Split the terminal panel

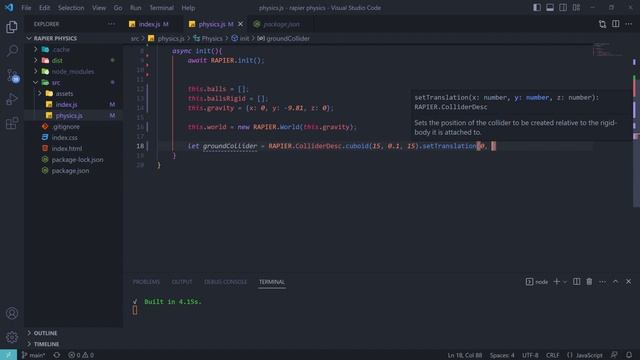coord(576,282)
